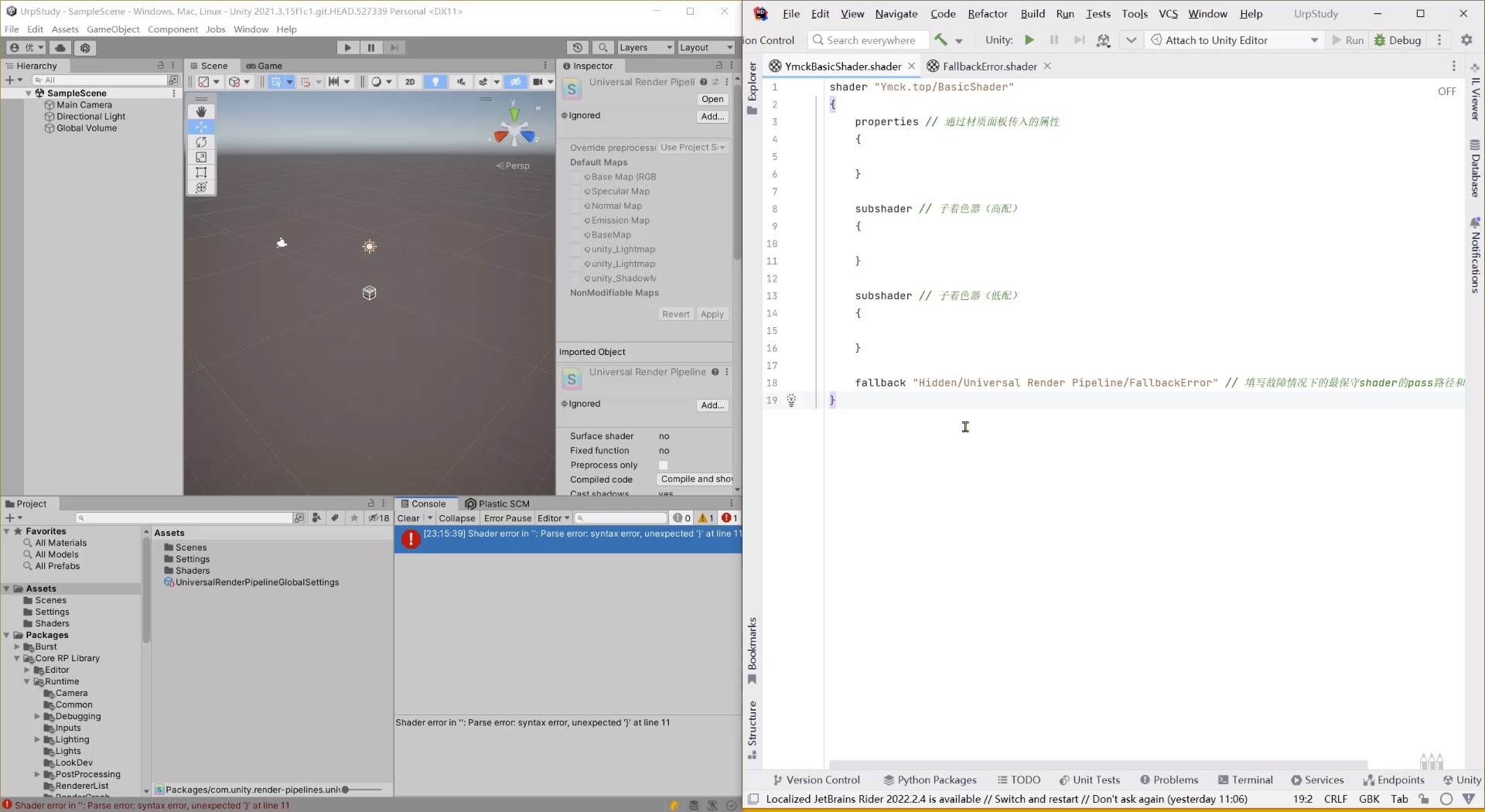This screenshot has height=812, width=1485.
Task: Clear the Console messages
Action: tap(408, 518)
